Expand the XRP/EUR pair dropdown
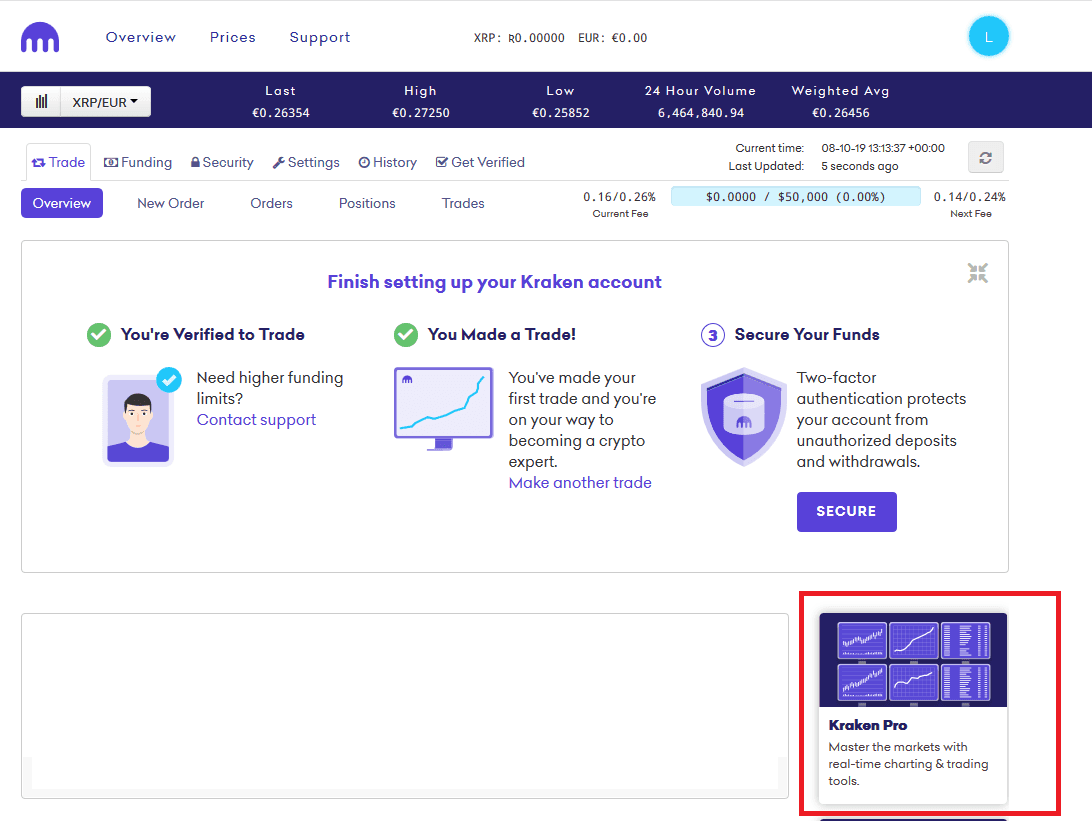This screenshot has height=821, width=1092. click(105, 102)
